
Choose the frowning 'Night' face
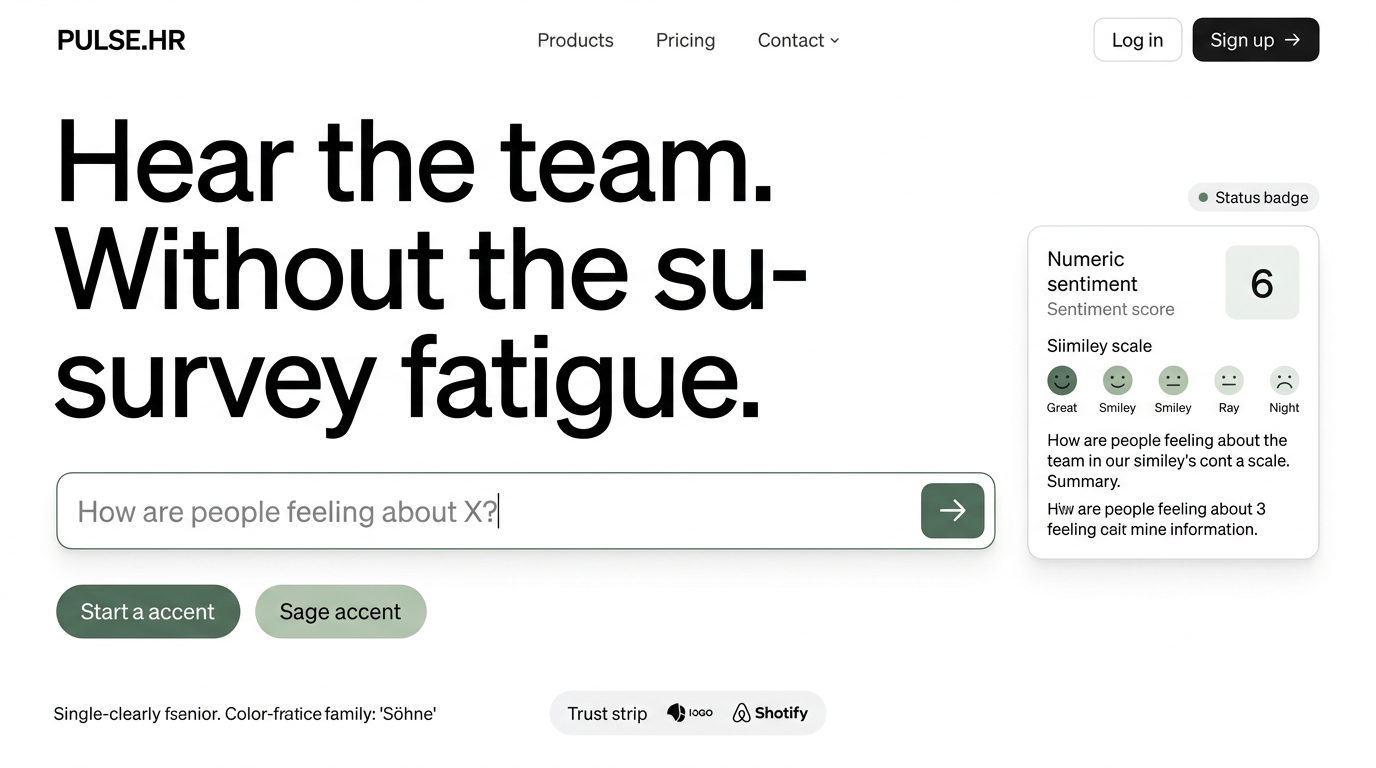(x=1284, y=380)
